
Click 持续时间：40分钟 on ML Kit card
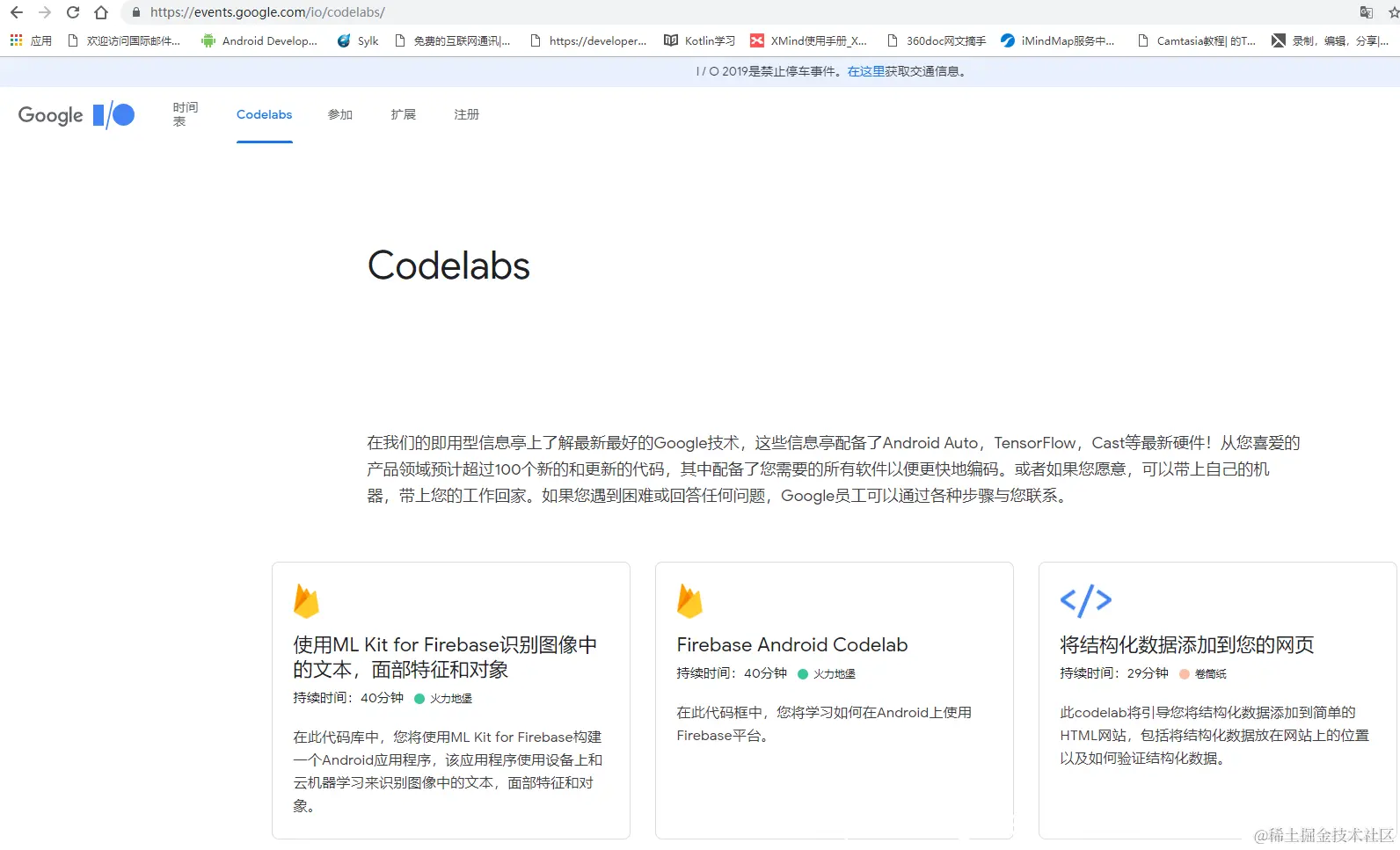click(347, 698)
